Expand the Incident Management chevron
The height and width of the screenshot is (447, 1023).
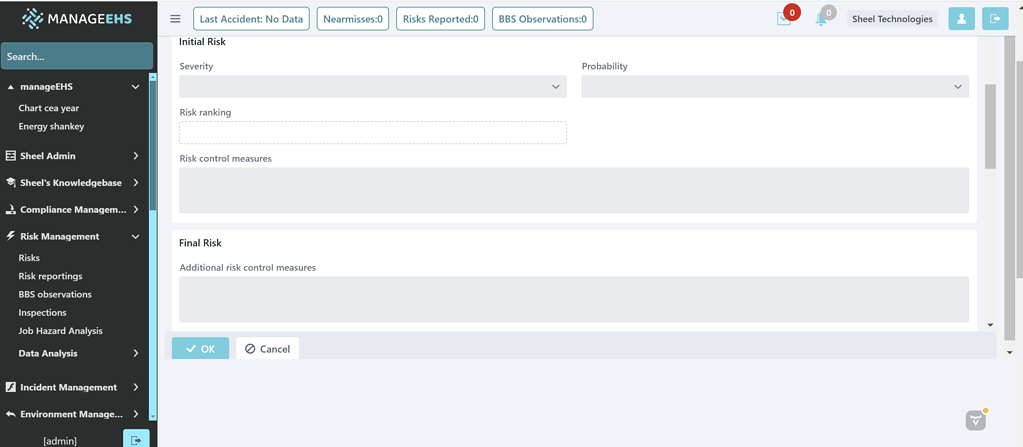click(x=136, y=387)
